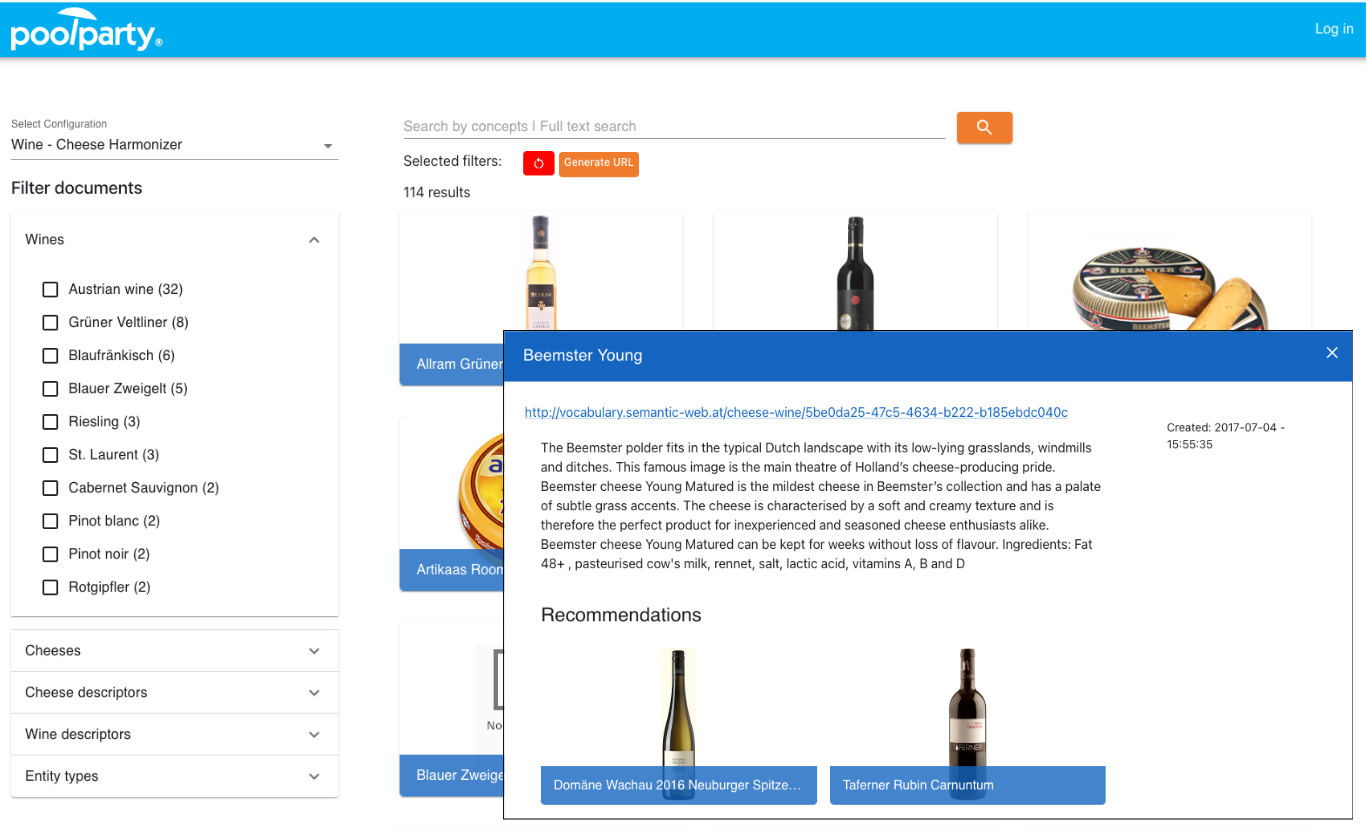Check the Pinot noir (2) checkbox

[x=50, y=553]
